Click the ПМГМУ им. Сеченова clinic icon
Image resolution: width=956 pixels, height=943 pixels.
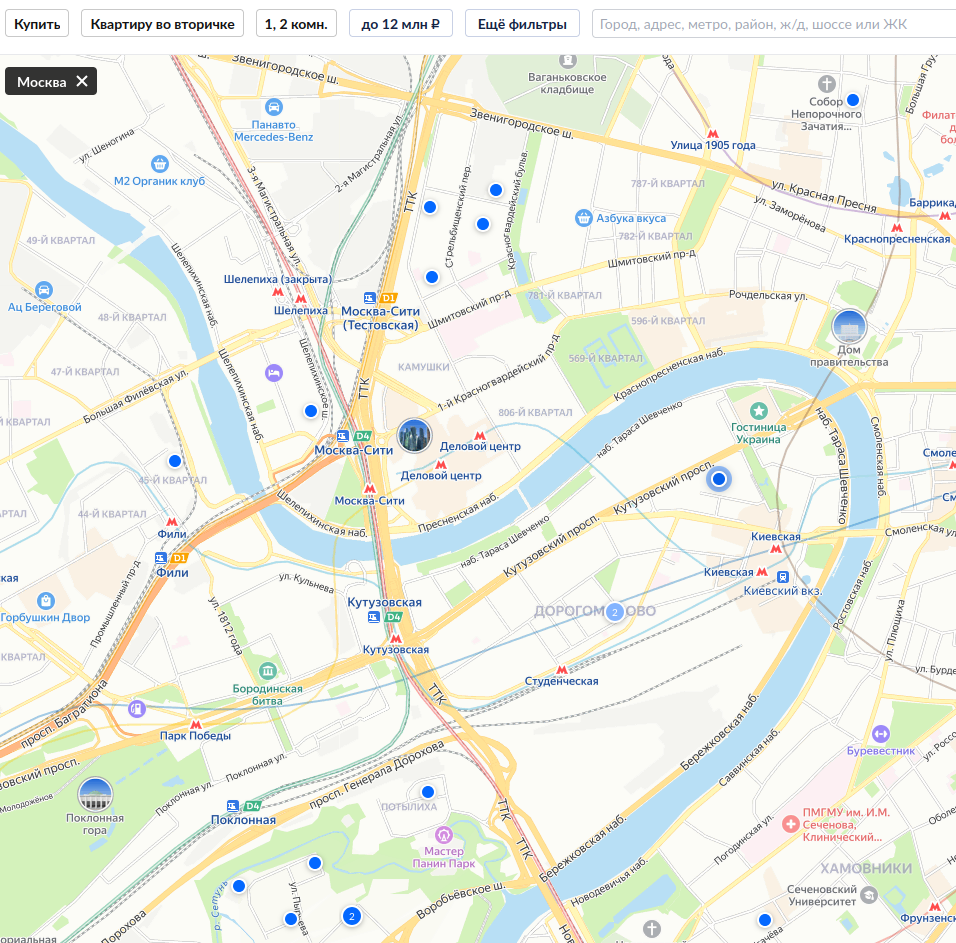(791, 824)
